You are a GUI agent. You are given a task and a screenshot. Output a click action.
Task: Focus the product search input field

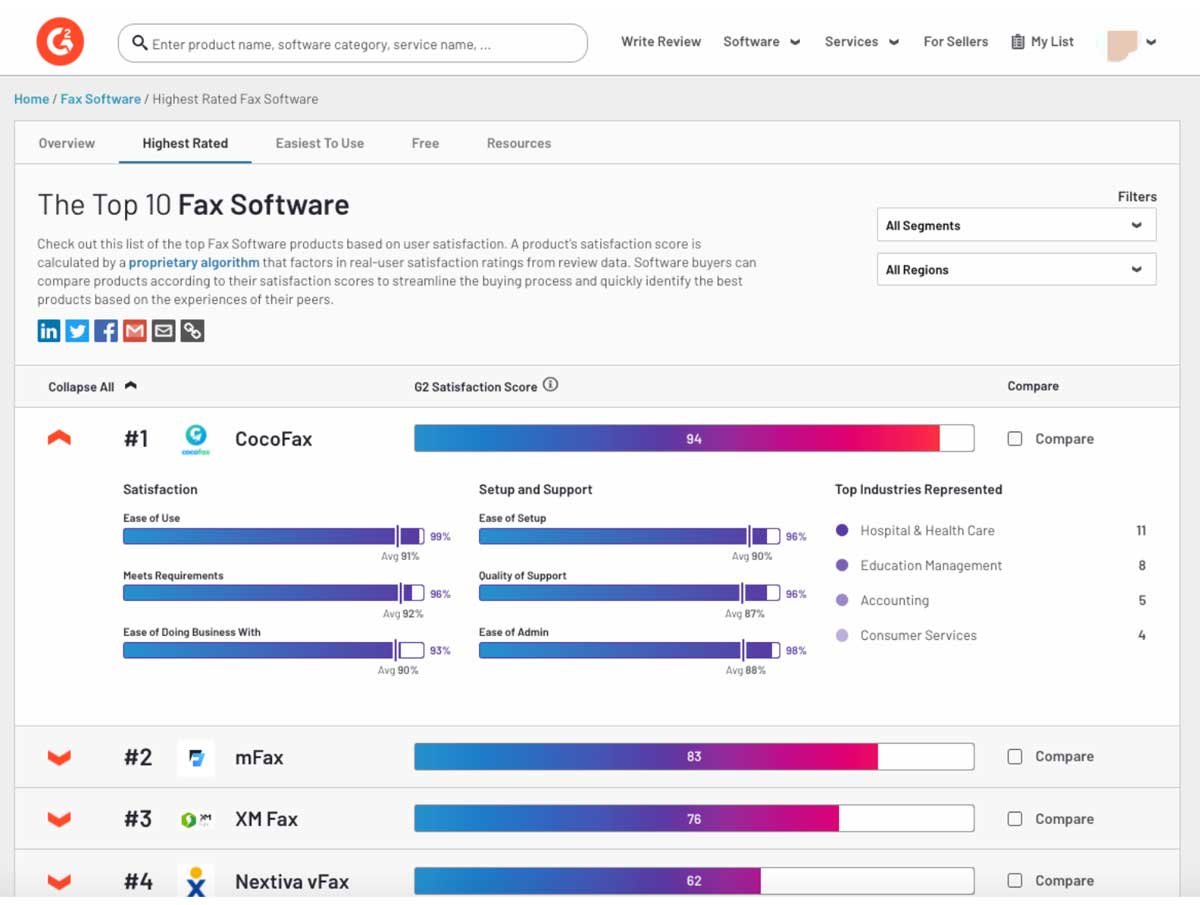point(353,44)
